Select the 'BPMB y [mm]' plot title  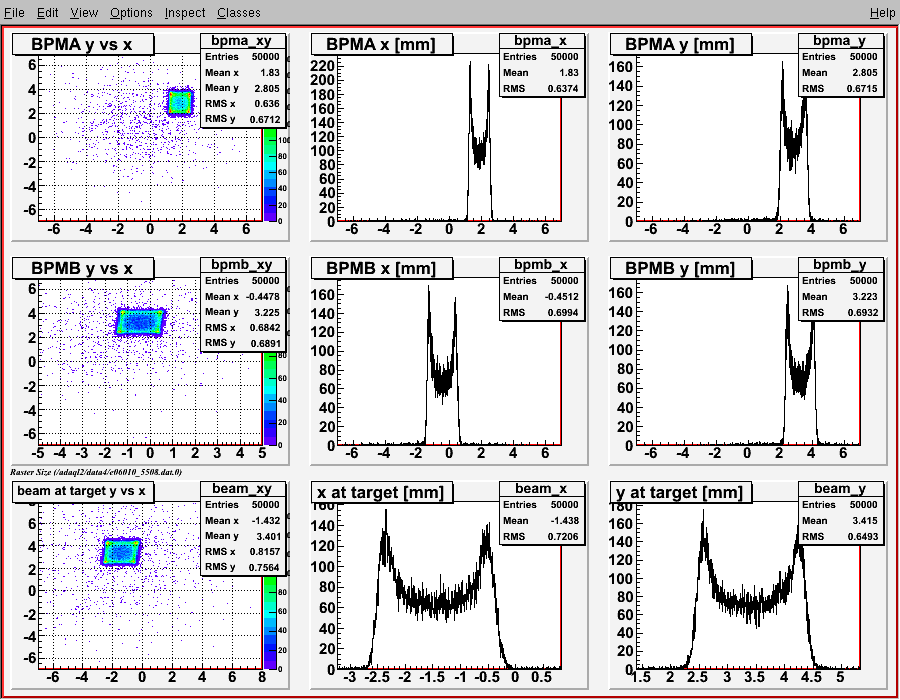click(x=681, y=268)
